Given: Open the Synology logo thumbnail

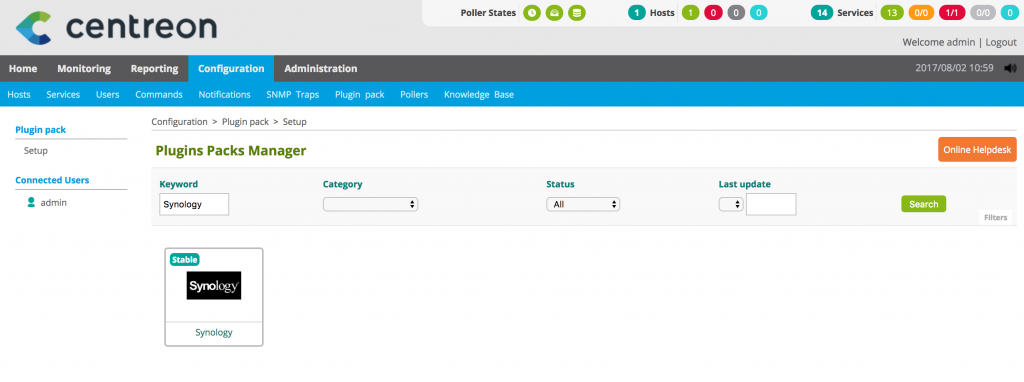Looking at the screenshot, I should (x=214, y=285).
